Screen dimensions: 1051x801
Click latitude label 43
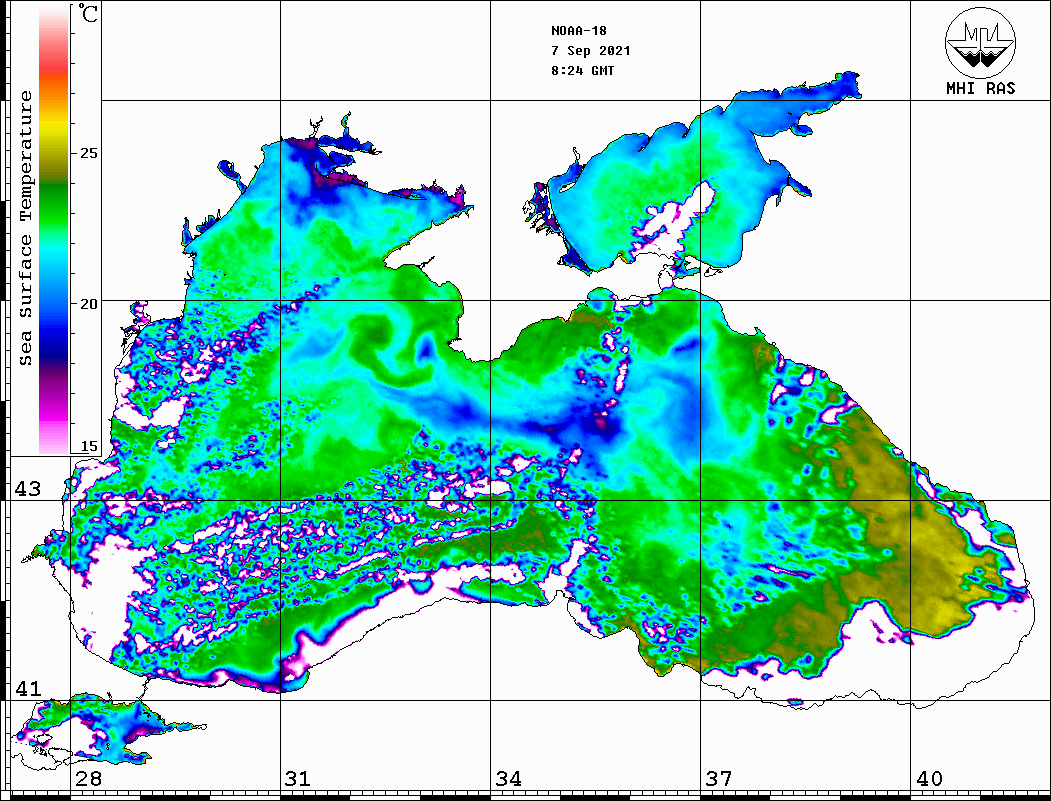click(x=28, y=489)
